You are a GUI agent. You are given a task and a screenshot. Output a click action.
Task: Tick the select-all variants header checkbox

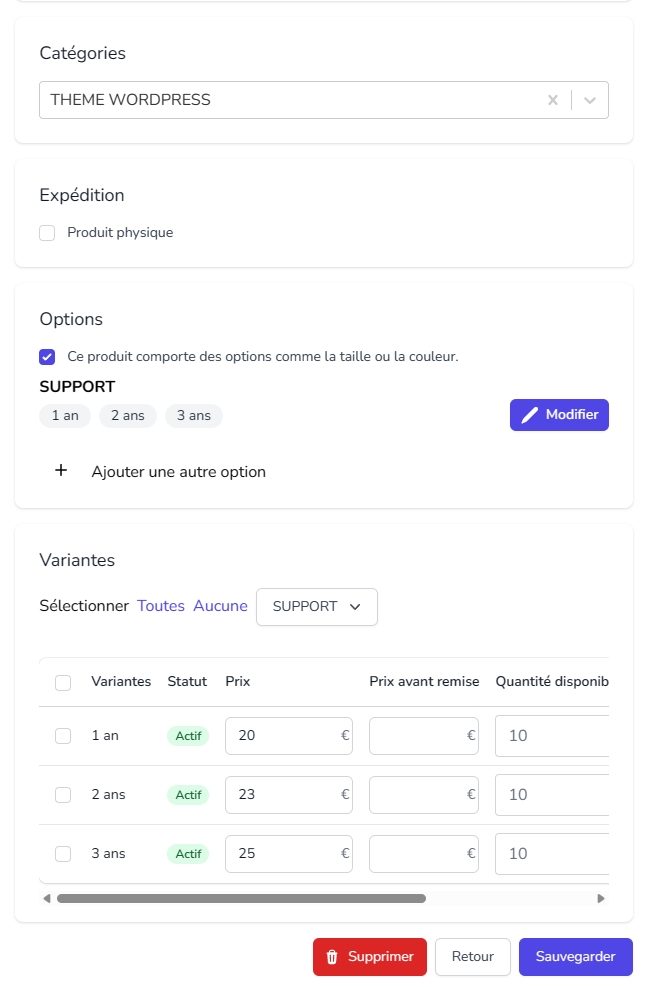63,682
